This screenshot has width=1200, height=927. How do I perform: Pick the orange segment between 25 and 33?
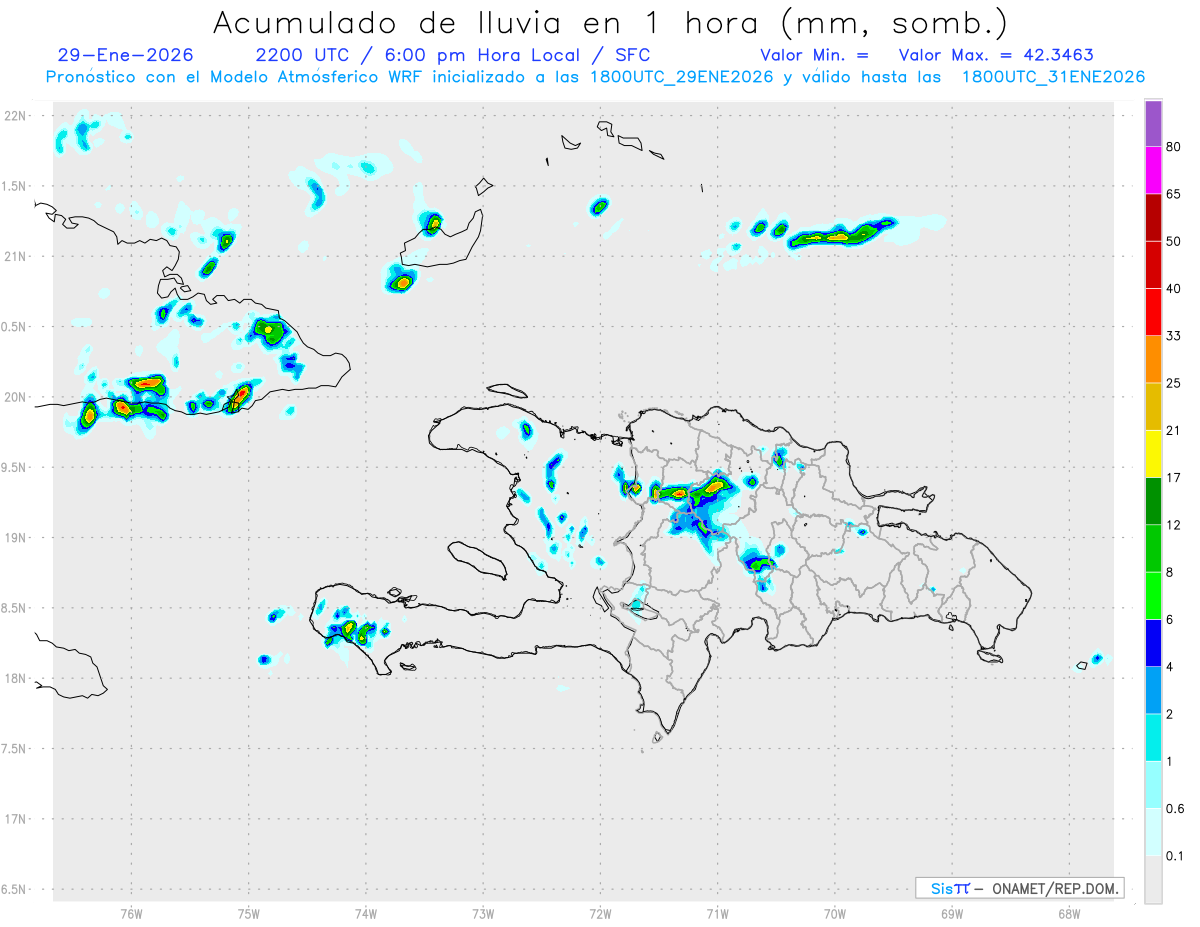[x=1153, y=359]
